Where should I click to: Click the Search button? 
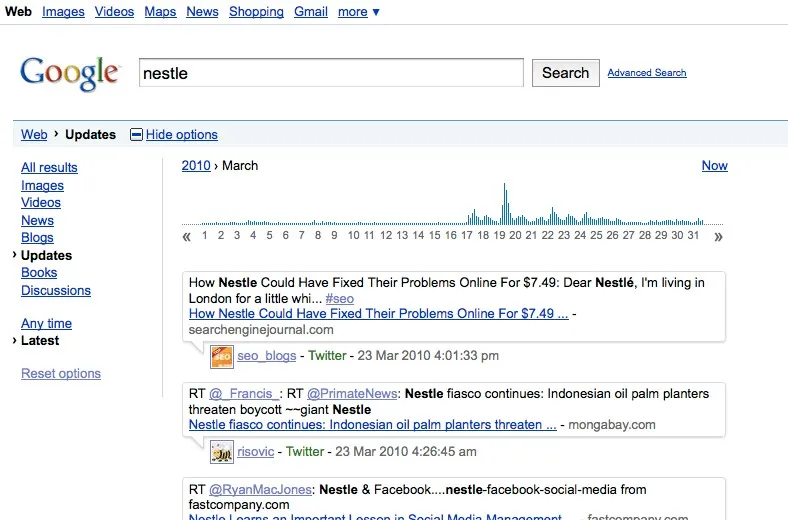point(566,73)
